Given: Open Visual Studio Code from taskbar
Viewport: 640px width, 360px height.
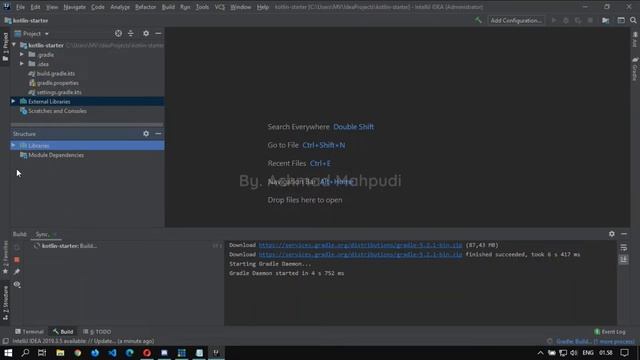Looking at the screenshot, I should [113, 353].
